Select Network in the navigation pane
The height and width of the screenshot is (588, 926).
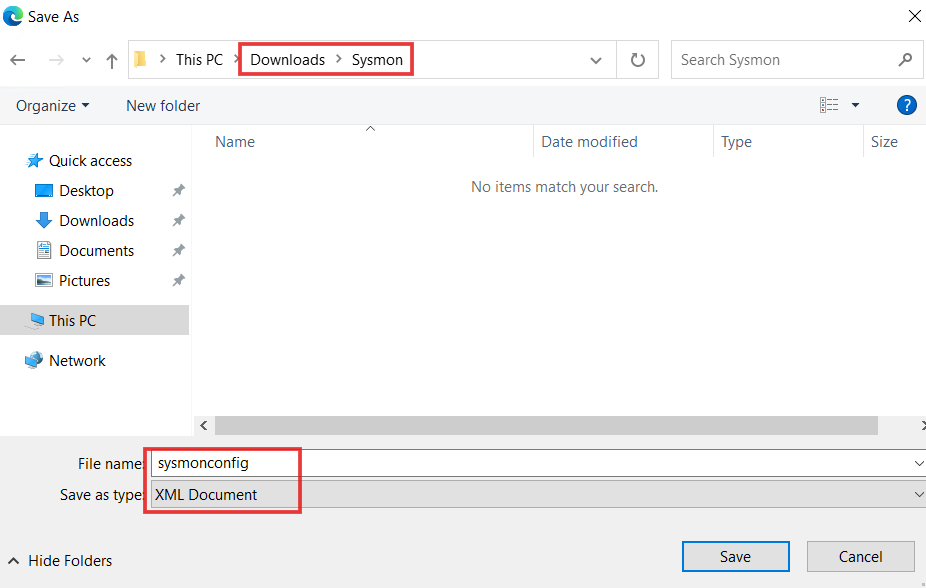pyautogui.click(x=77, y=361)
